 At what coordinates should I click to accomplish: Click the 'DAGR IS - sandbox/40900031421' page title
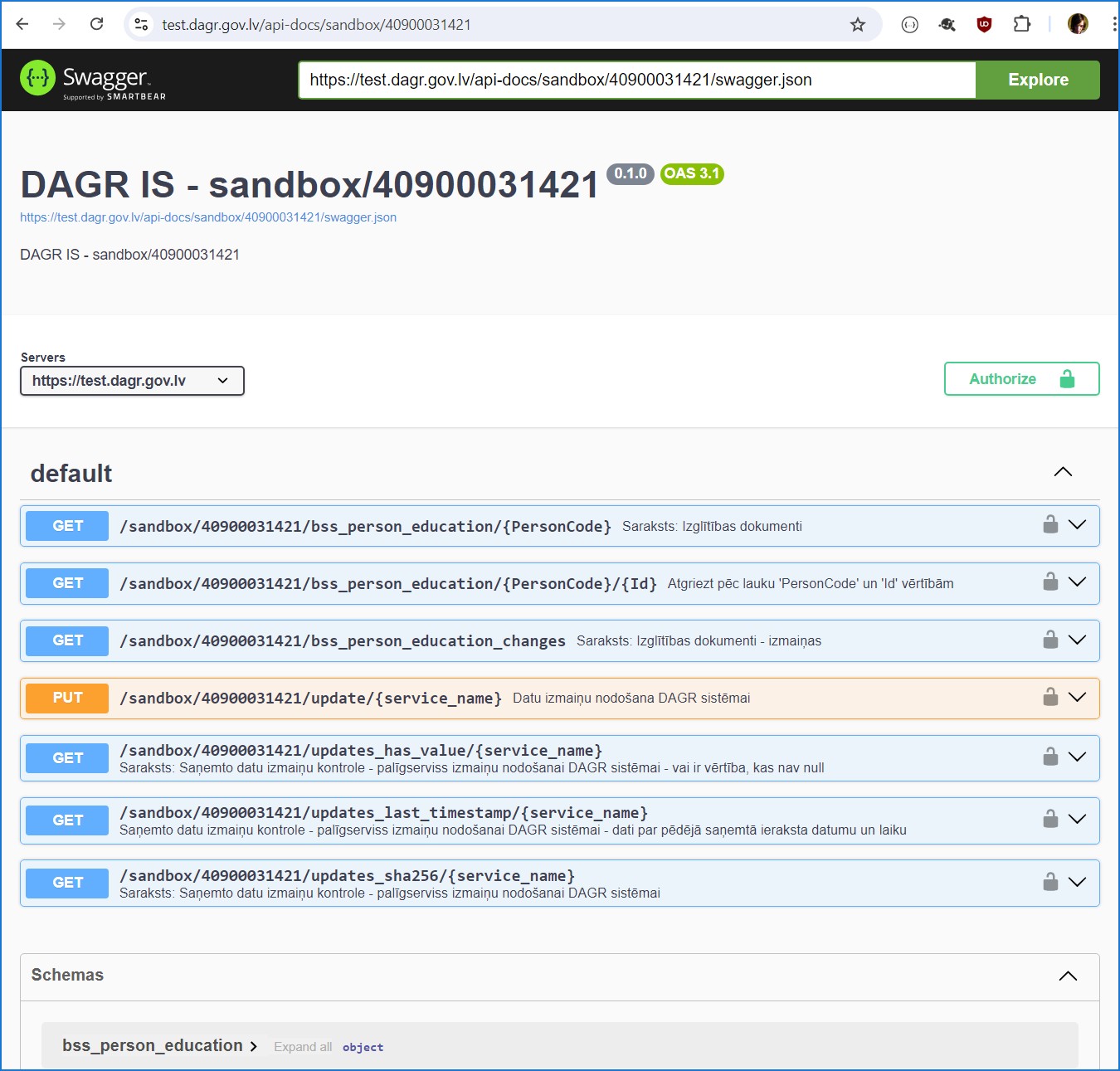coord(309,184)
